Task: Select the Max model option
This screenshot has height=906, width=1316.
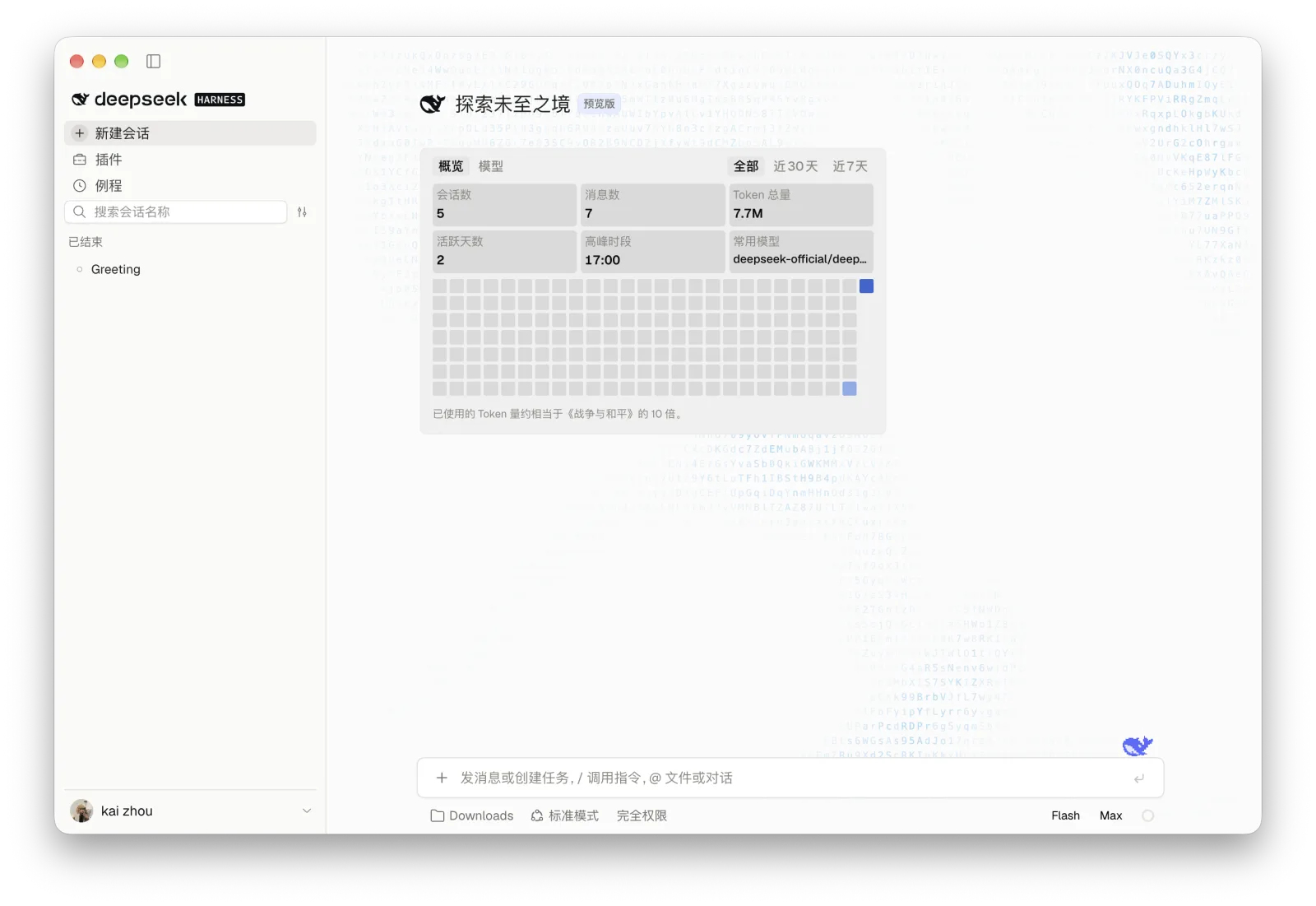Action: click(1111, 815)
